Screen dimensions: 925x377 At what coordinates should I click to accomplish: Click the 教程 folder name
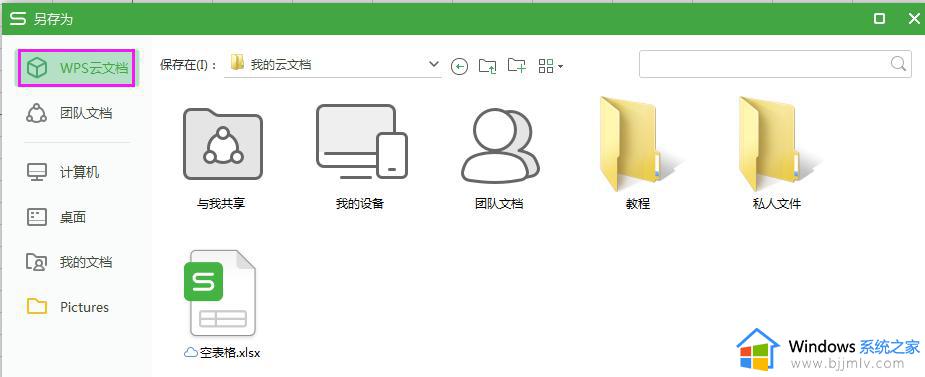[638, 204]
